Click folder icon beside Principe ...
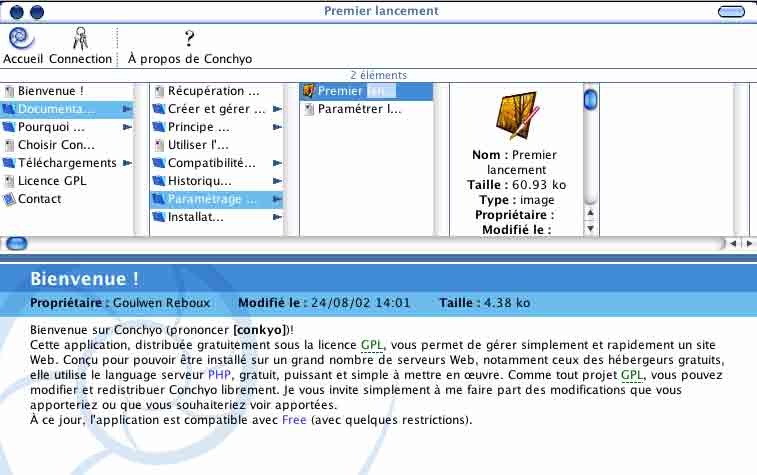Viewport: 757px width, 475px height. point(159,127)
